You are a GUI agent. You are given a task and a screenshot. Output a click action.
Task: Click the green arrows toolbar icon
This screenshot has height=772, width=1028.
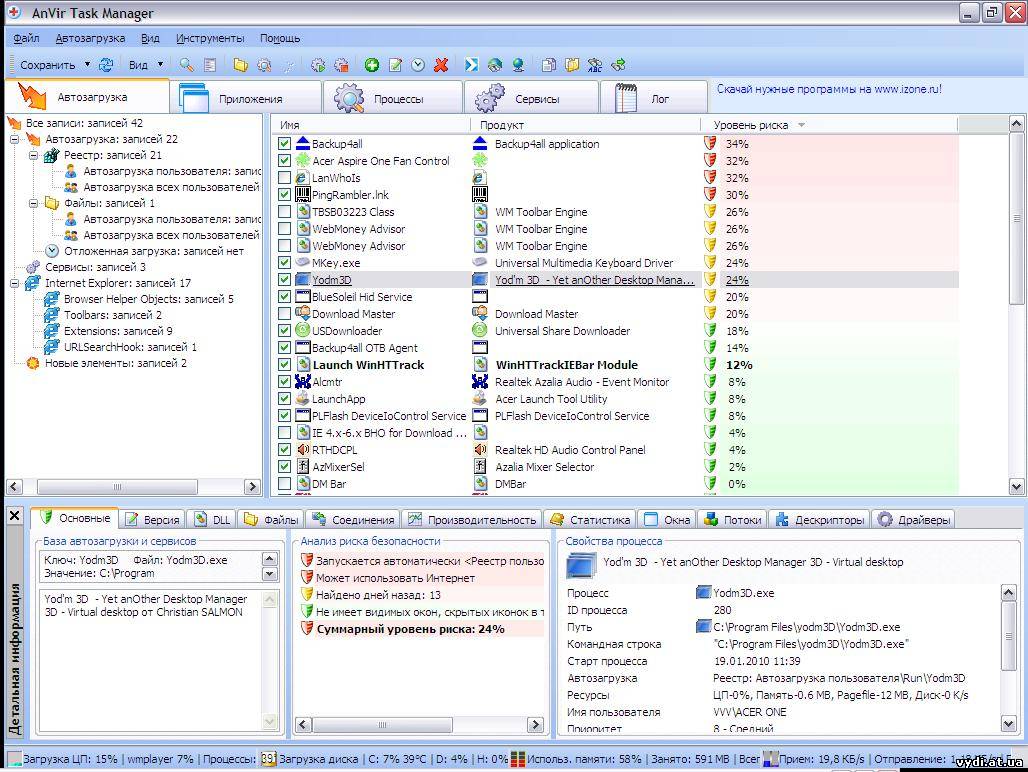point(618,65)
